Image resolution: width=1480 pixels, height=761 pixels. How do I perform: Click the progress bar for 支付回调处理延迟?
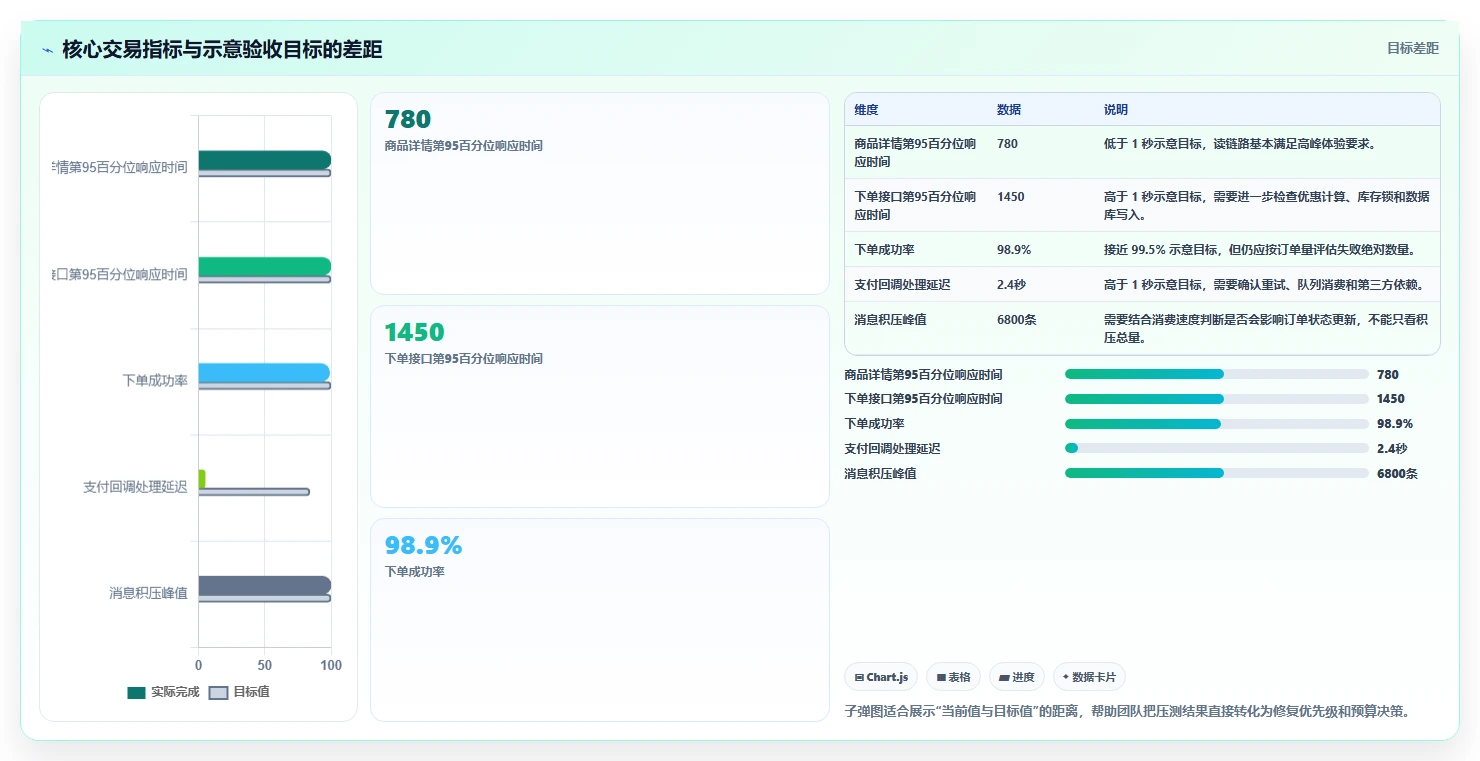click(1217, 449)
